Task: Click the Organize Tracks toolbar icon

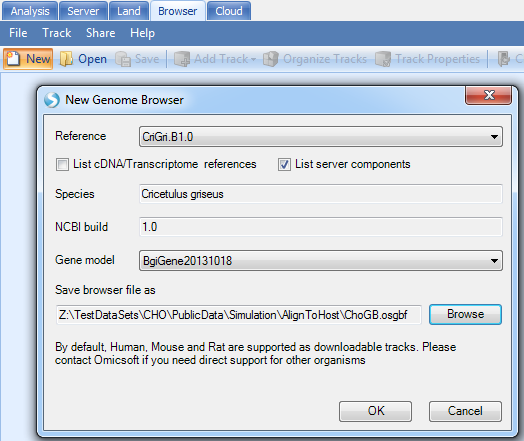Action: point(271,59)
